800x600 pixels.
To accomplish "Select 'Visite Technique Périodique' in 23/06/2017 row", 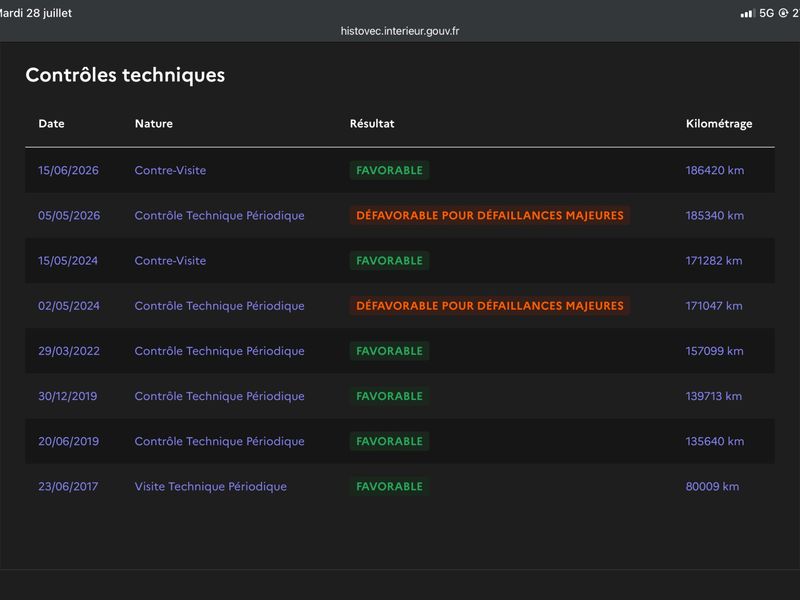I will click(211, 487).
